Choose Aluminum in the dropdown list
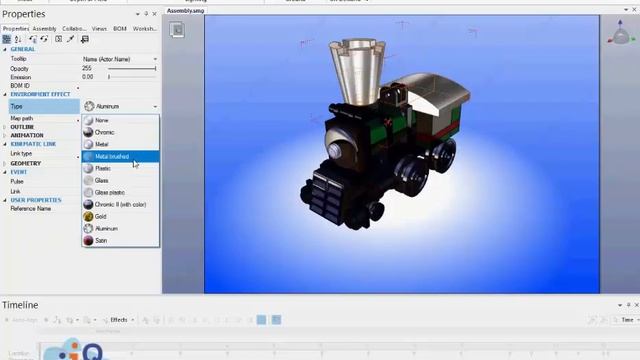 tap(120, 229)
